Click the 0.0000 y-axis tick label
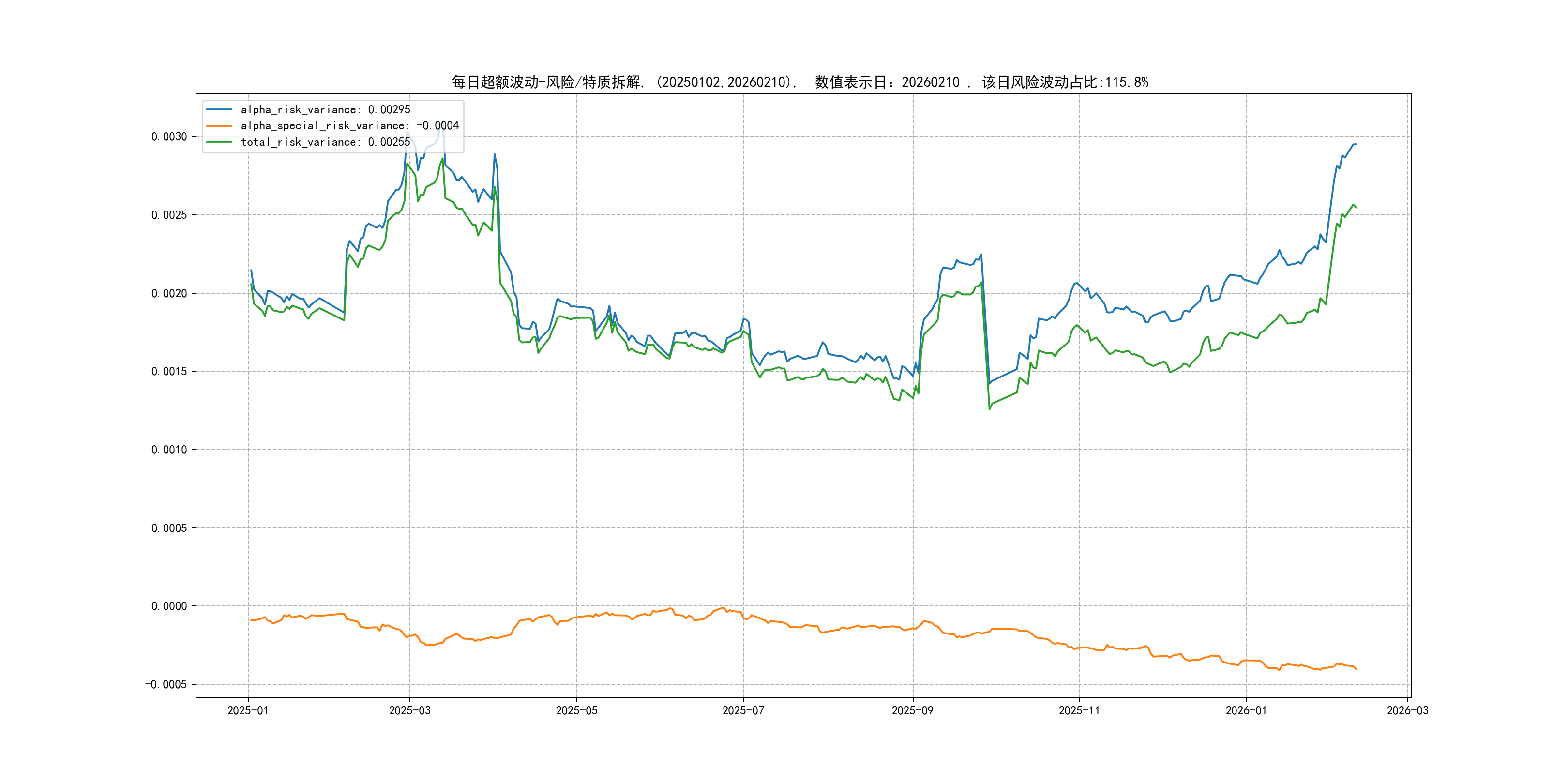The image size is (1568, 784). tap(169, 605)
